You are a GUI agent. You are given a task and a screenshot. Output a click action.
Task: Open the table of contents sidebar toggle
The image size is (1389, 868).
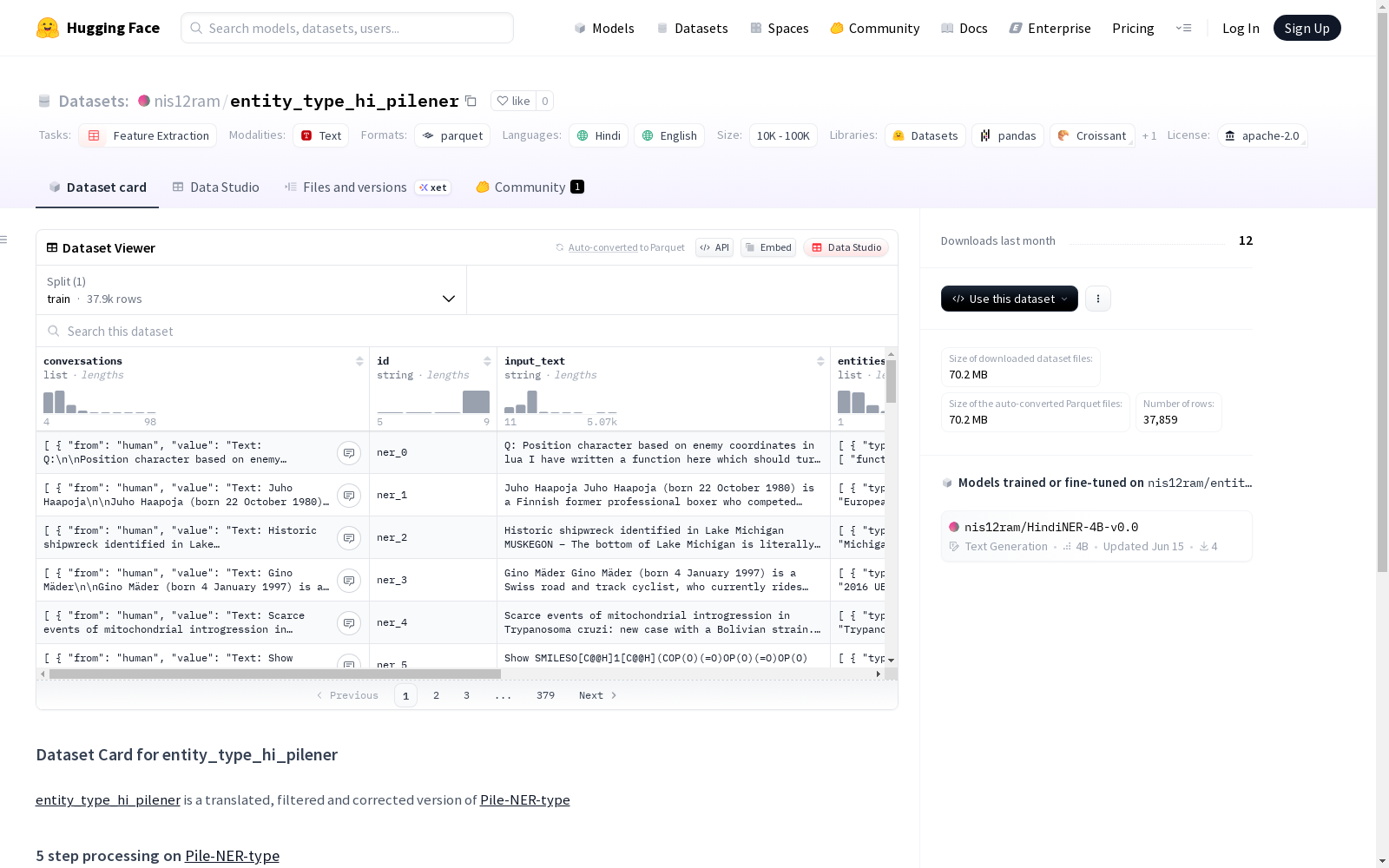(4, 240)
